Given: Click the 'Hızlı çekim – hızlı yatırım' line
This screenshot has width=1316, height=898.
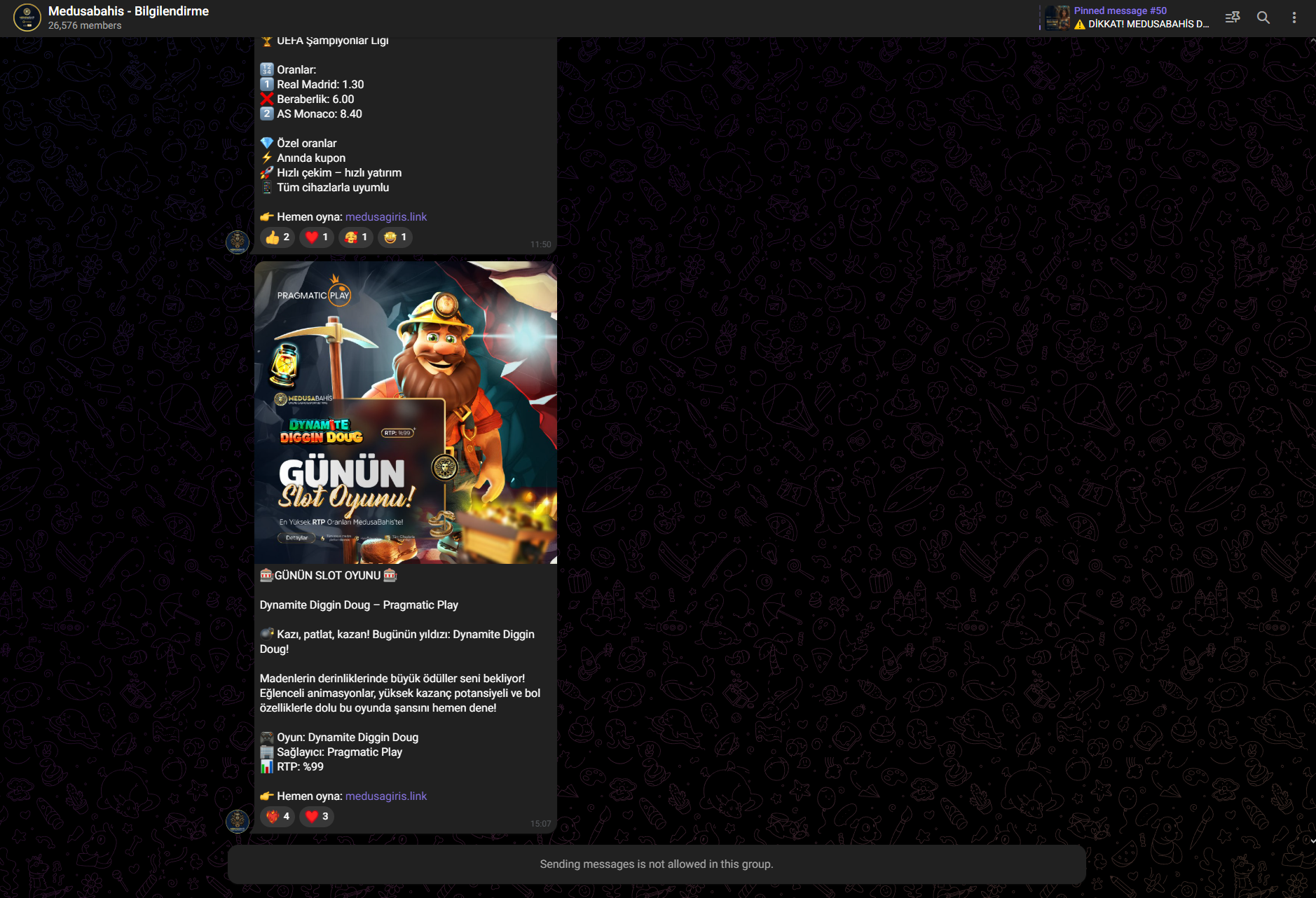Looking at the screenshot, I should click(331, 173).
